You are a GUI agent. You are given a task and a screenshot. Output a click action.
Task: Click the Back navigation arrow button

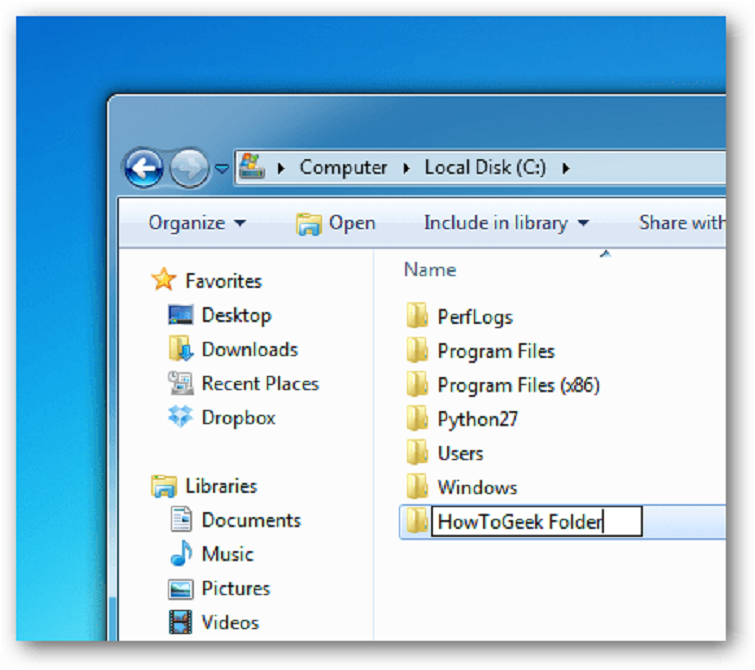144,168
